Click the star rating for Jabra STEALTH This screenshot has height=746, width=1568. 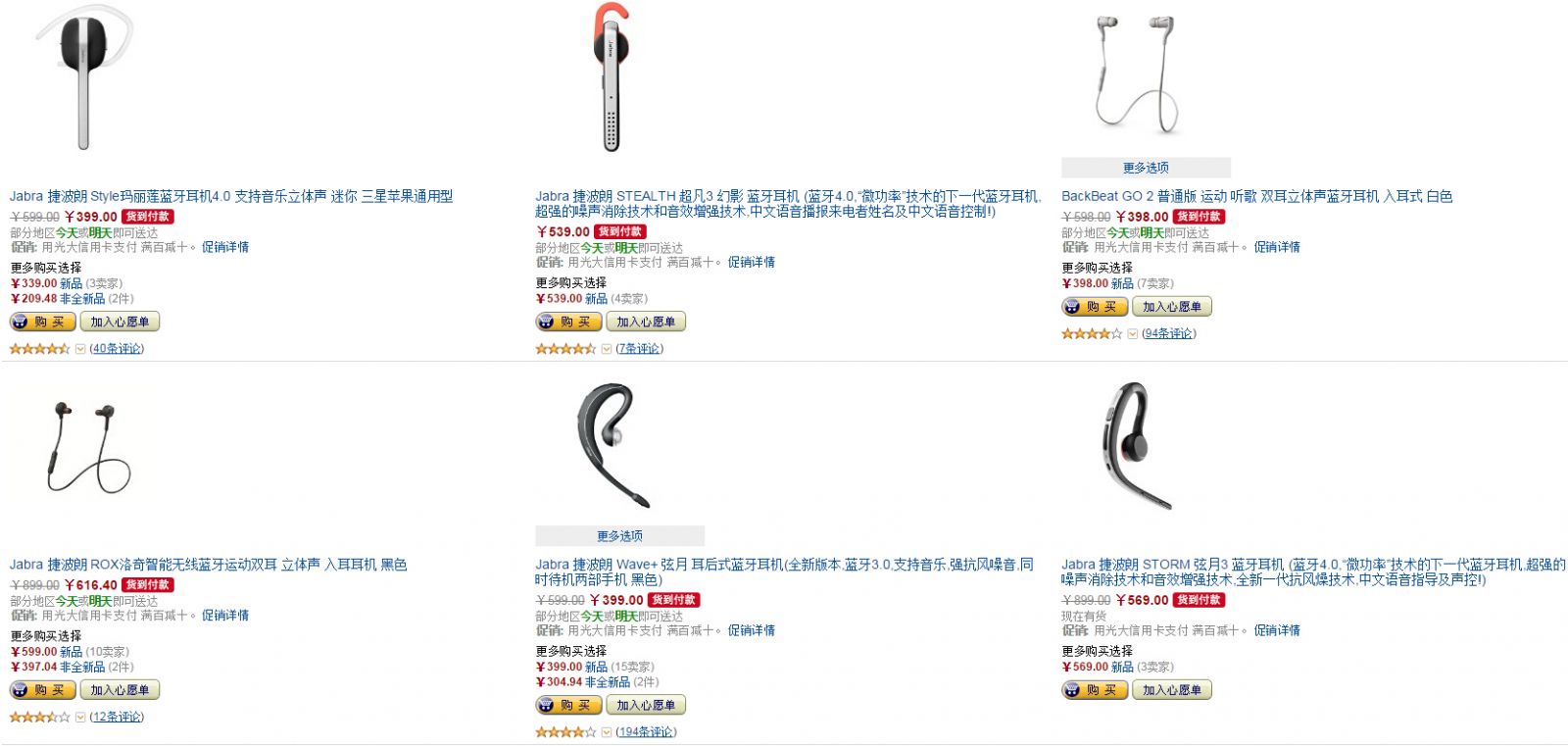(x=565, y=349)
